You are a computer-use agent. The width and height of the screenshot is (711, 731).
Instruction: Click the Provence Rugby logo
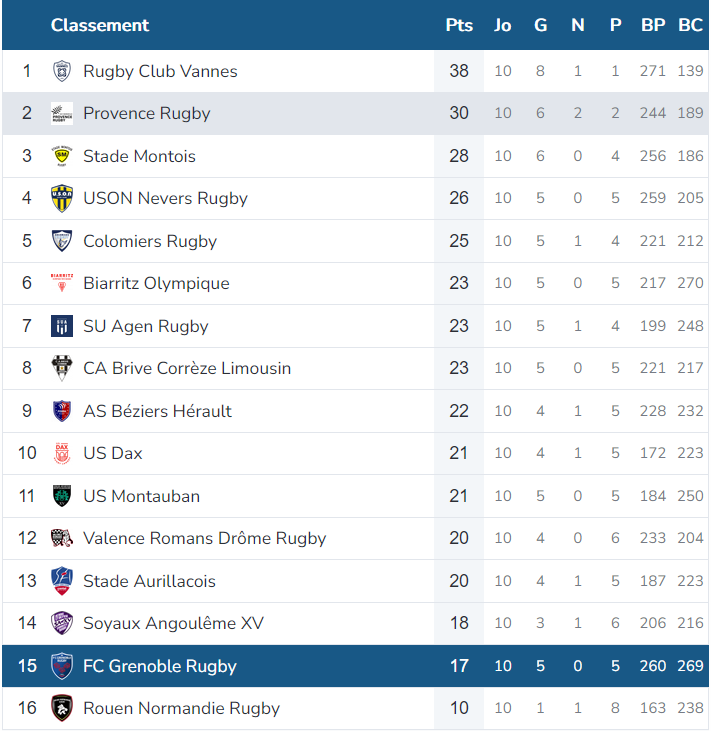[x=62, y=113]
